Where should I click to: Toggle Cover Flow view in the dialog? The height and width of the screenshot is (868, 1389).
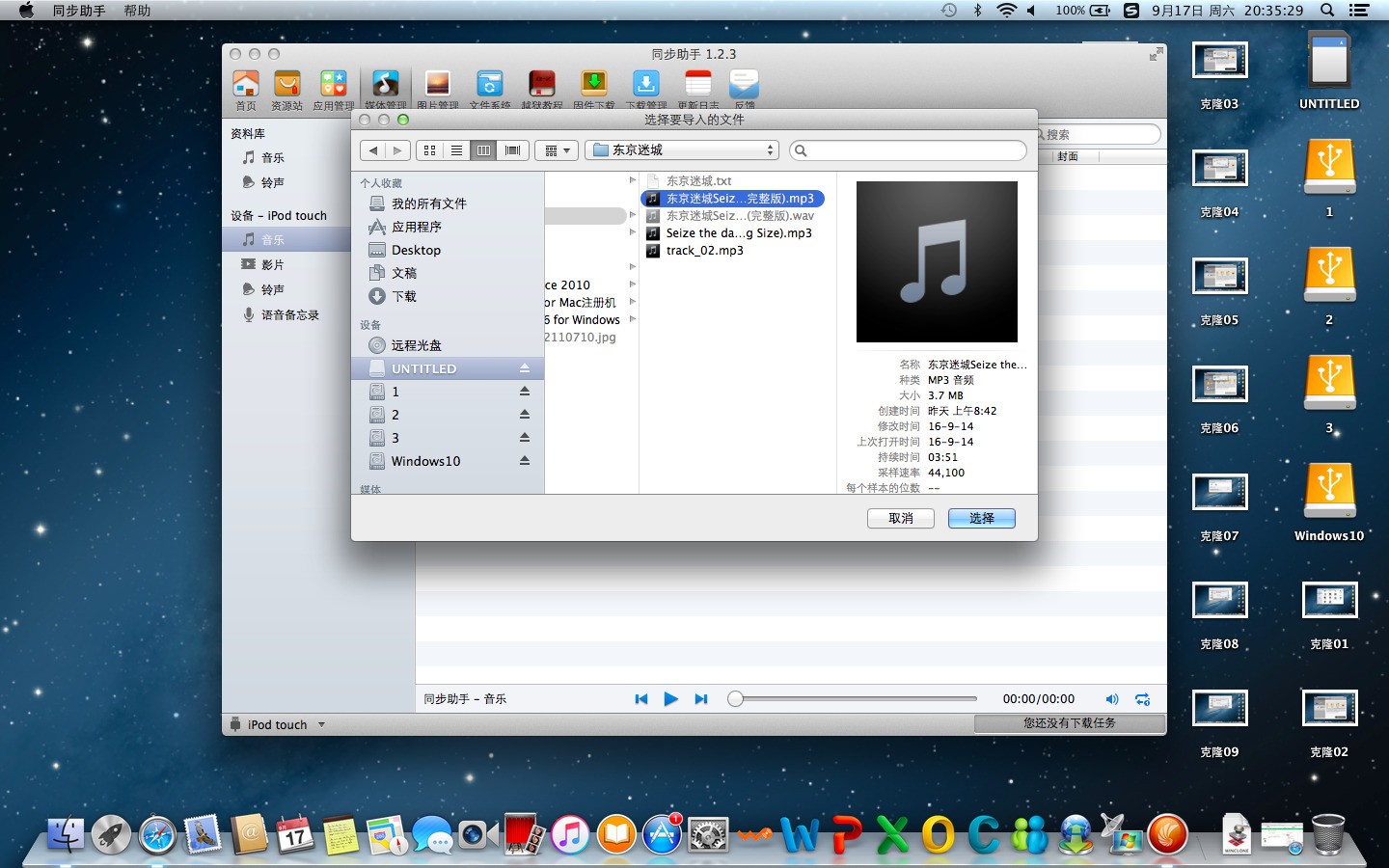click(x=512, y=150)
